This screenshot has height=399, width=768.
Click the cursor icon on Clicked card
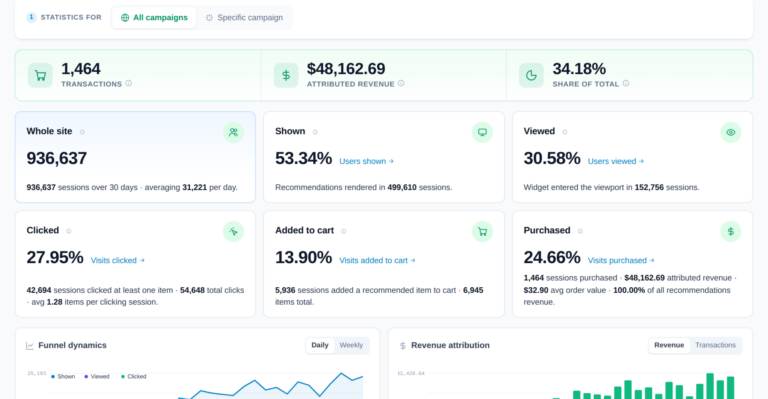coord(234,232)
